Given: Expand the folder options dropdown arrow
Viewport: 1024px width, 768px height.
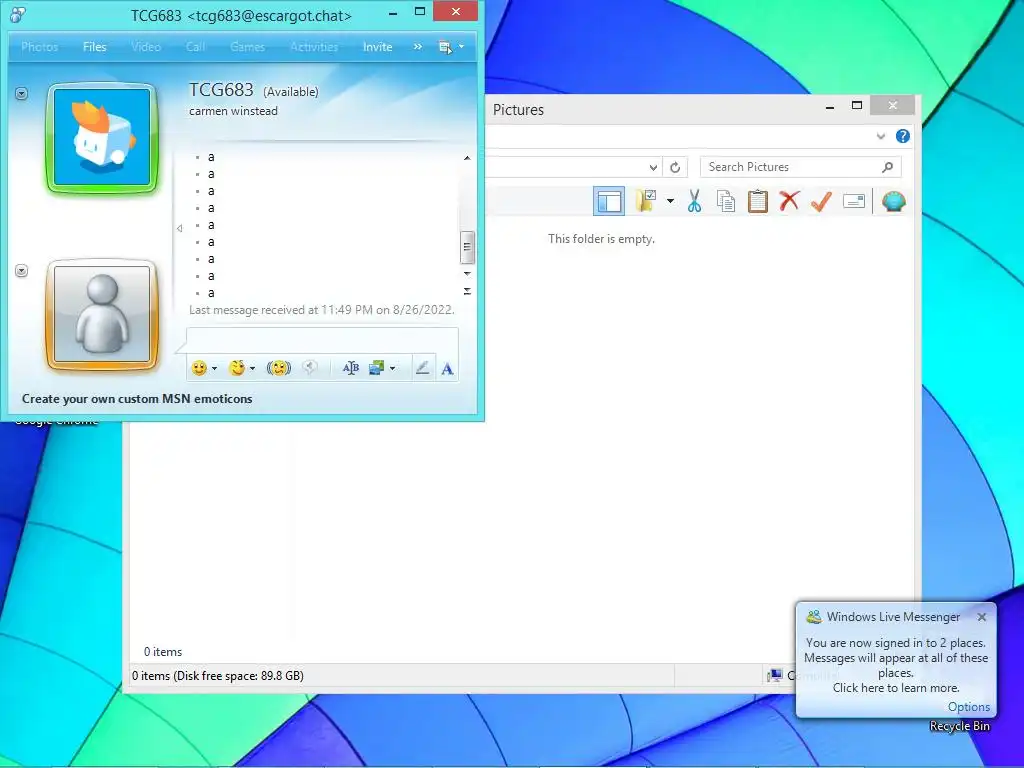Looking at the screenshot, I should [x=670, y=201].
